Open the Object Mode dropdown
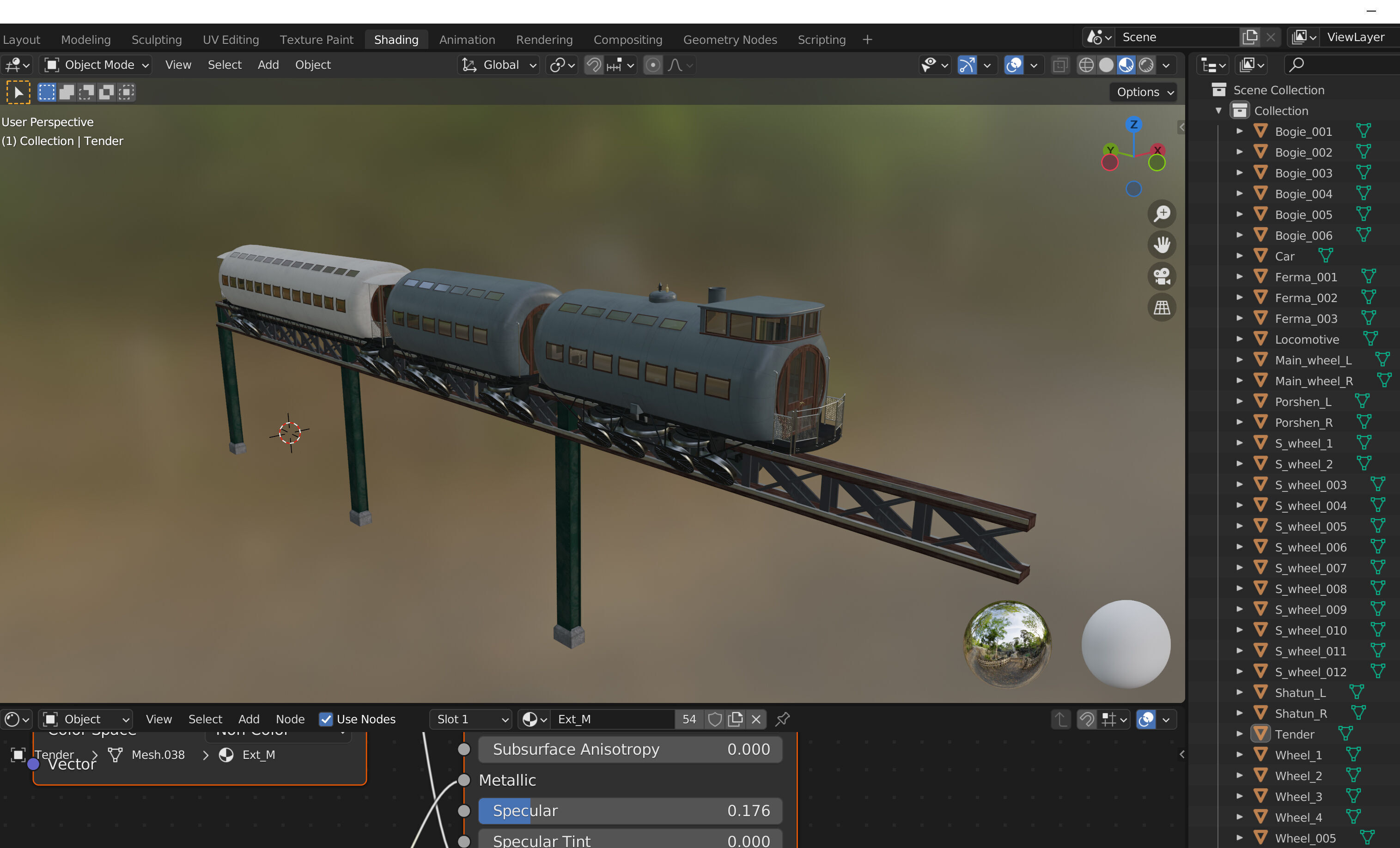Image resolution: width=1400 pixels, height=848 pixels. pyautogui.click(x=97, y=65)
